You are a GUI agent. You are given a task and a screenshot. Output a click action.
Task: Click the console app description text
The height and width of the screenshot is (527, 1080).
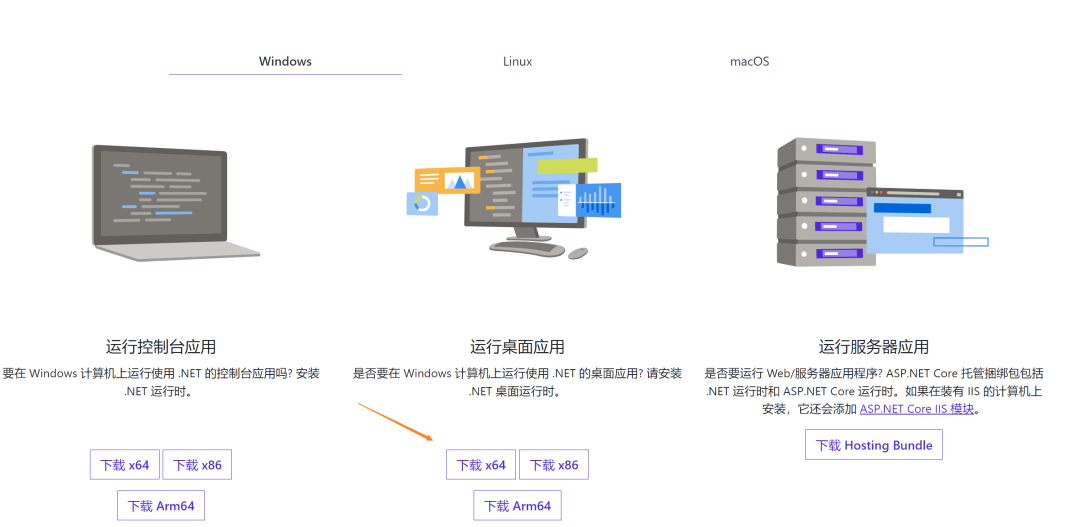[x=161, y=382]
